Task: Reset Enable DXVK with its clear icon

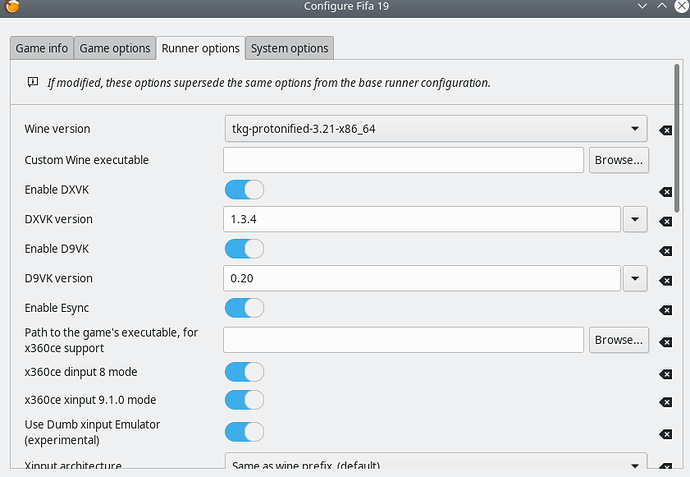Action: pos(665,192)
